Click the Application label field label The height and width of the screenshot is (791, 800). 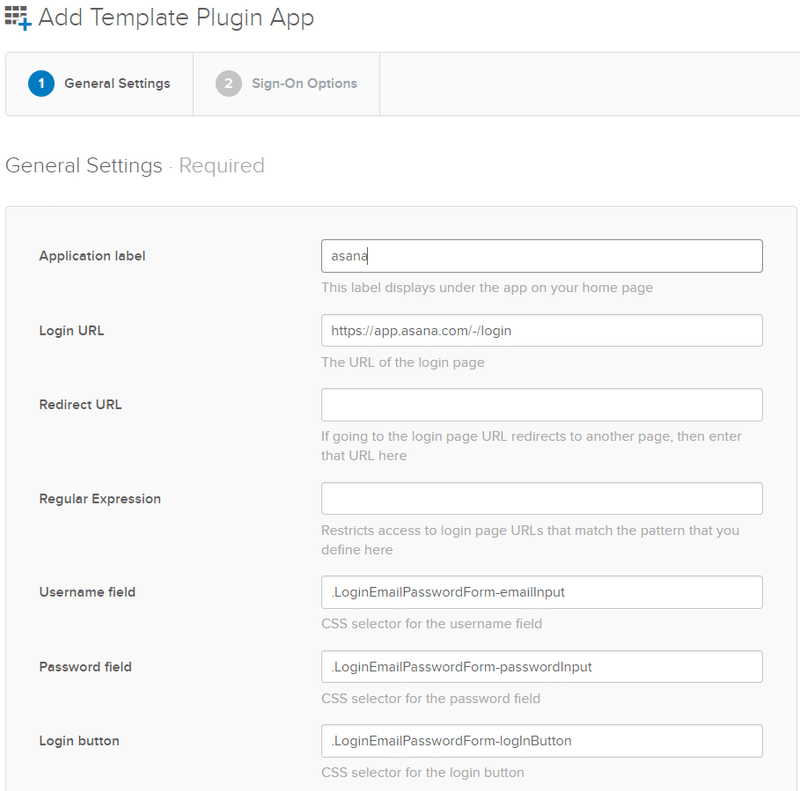92,256
